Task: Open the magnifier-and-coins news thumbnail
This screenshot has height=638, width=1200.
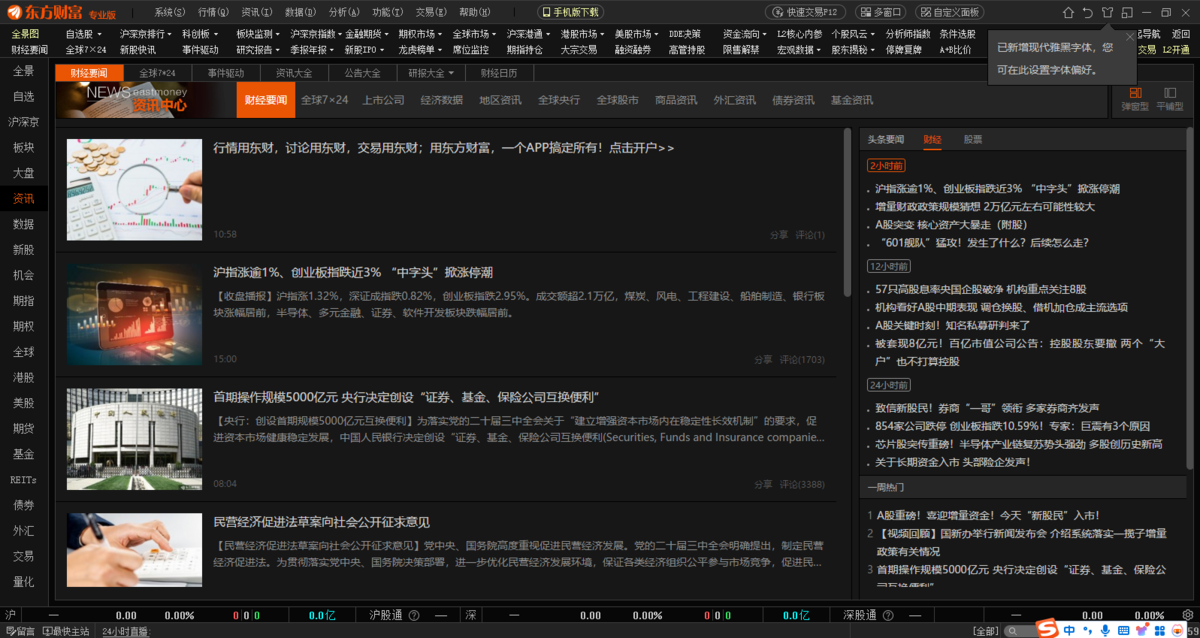Action: click(134, 188)
